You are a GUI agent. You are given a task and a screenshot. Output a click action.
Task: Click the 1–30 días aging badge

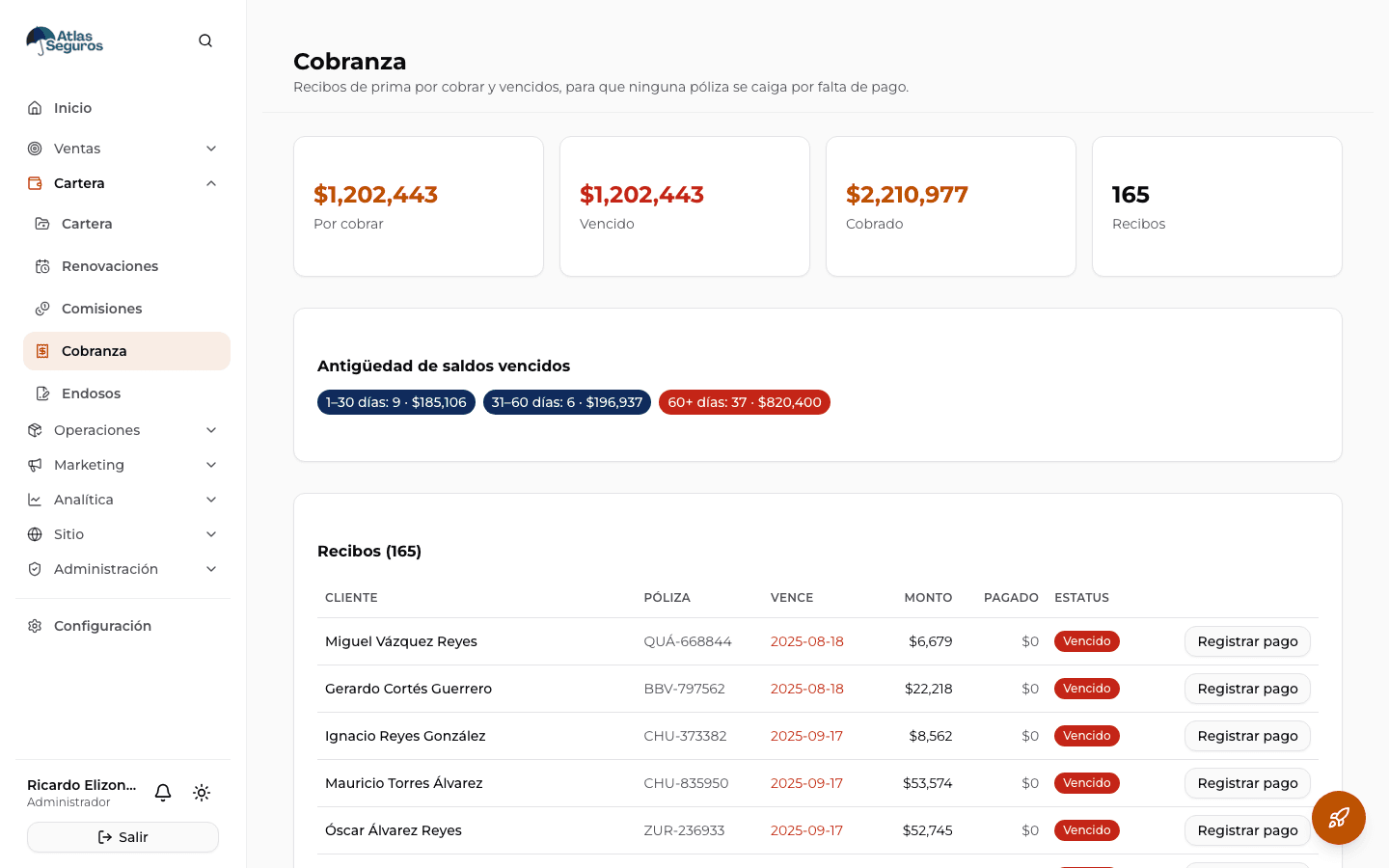click(396, 402)
